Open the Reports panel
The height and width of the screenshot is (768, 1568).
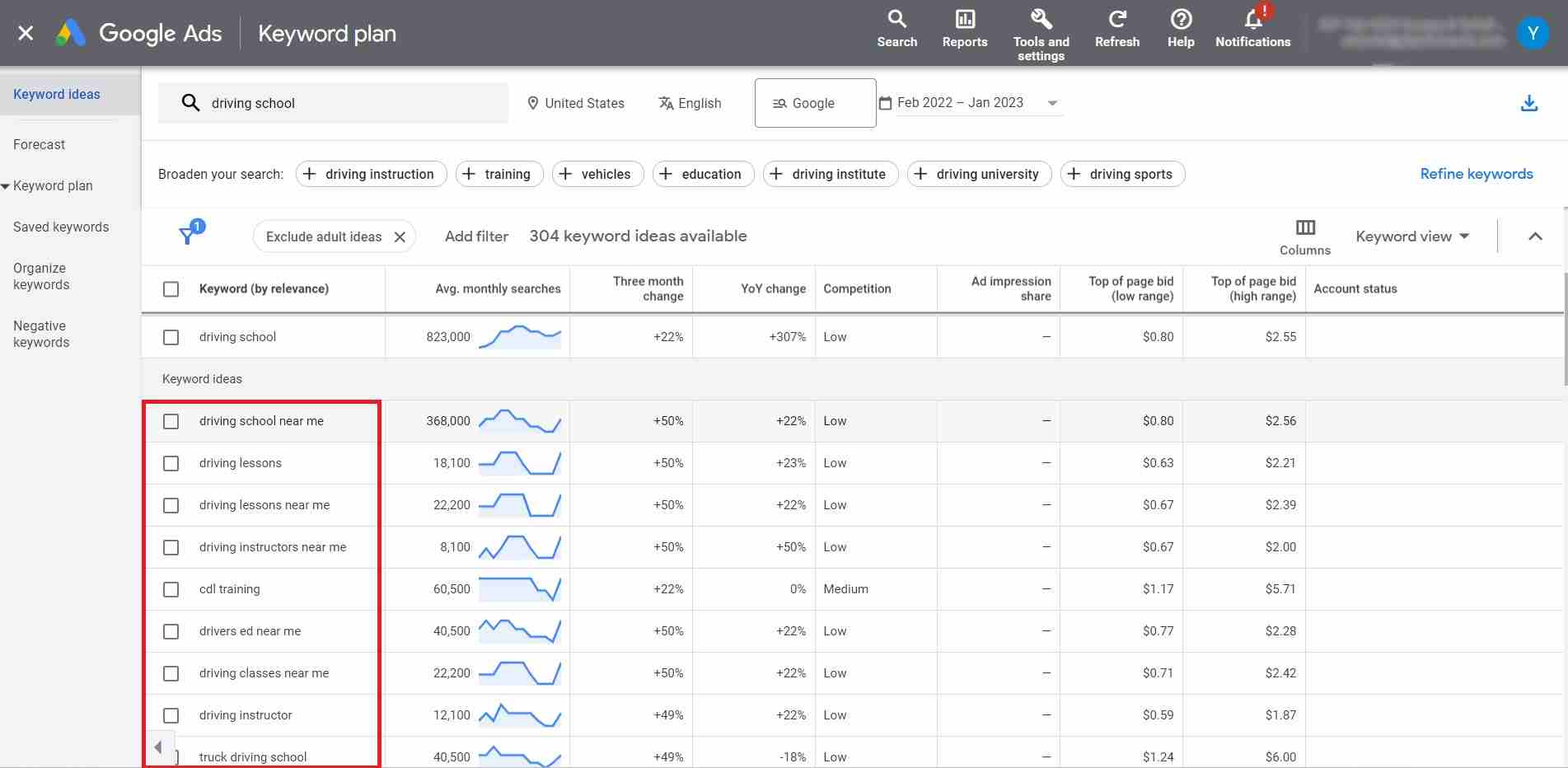tap(963, 29)
